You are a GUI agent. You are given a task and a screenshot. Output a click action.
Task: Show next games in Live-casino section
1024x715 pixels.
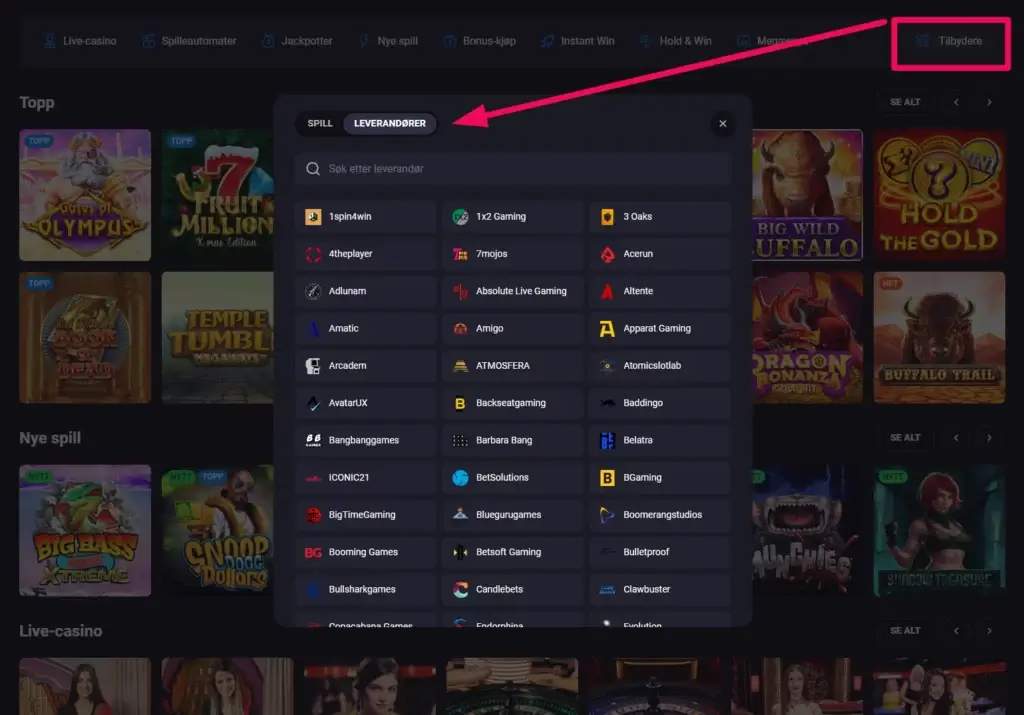click(x=989, y=630)
